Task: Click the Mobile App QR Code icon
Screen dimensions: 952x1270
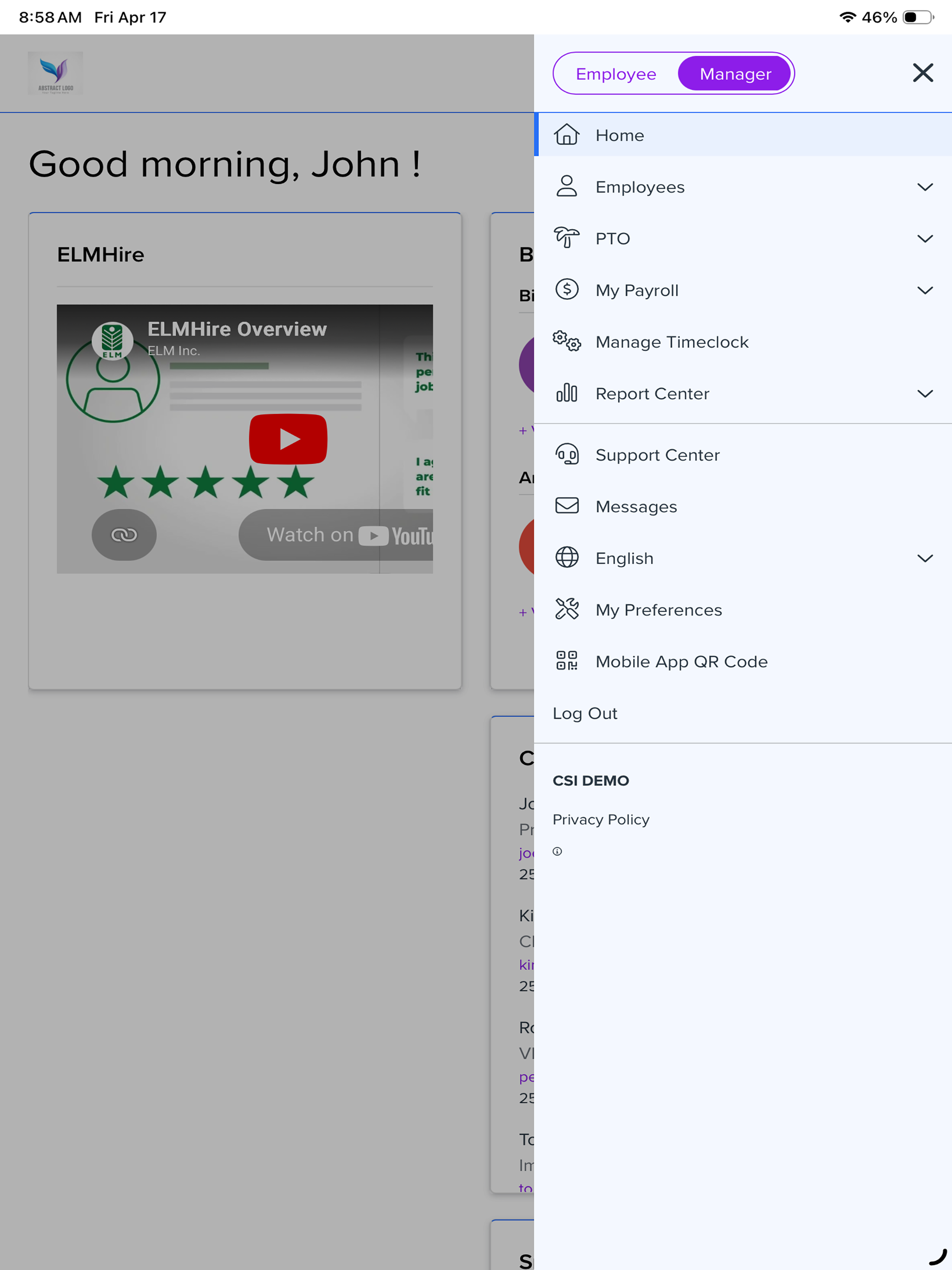Action: pyautogui.click(x=567, y=661)
